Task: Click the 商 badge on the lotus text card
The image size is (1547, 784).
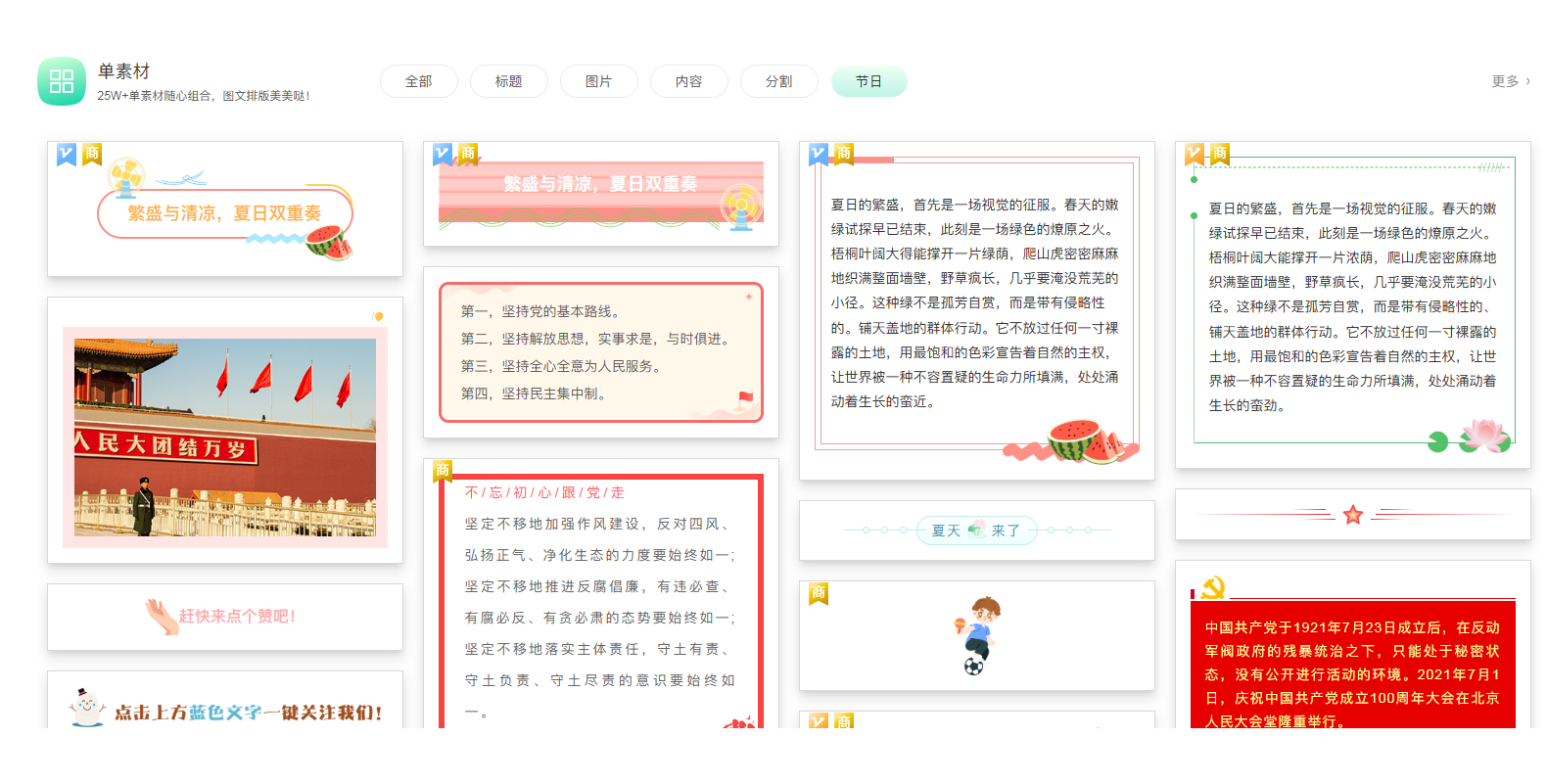Action: pyautogui.click(x=1220, y=154)
